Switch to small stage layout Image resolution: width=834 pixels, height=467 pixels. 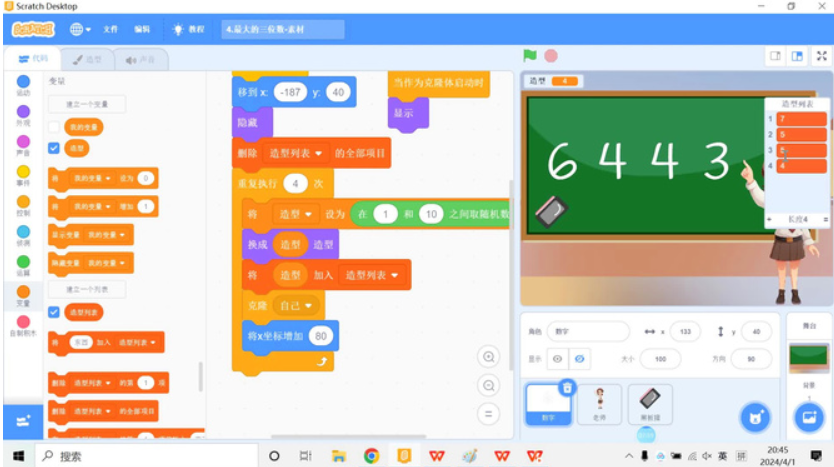(x=775, y=56)
